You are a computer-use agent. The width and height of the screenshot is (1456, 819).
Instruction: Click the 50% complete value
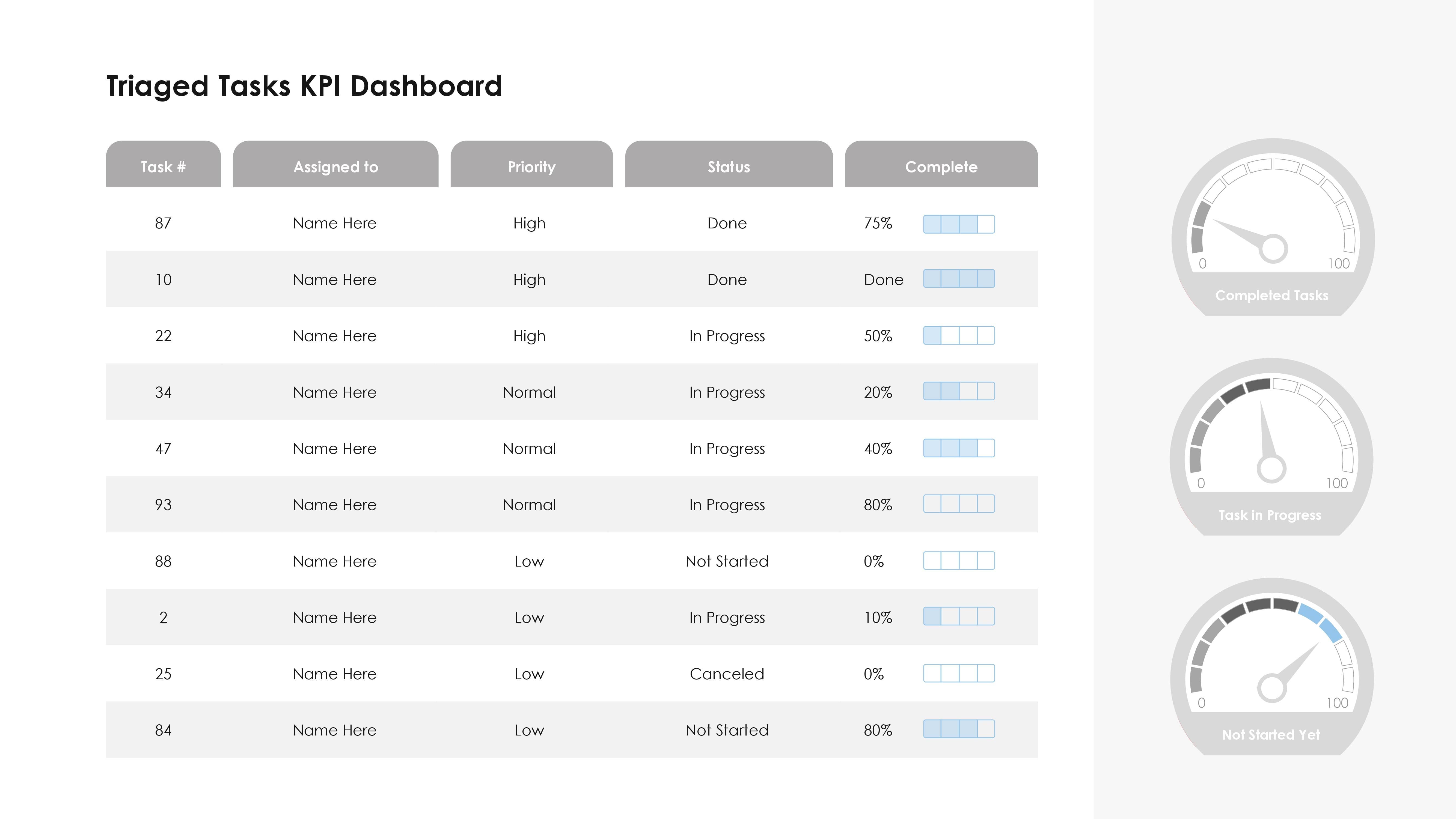click(878, 336)
